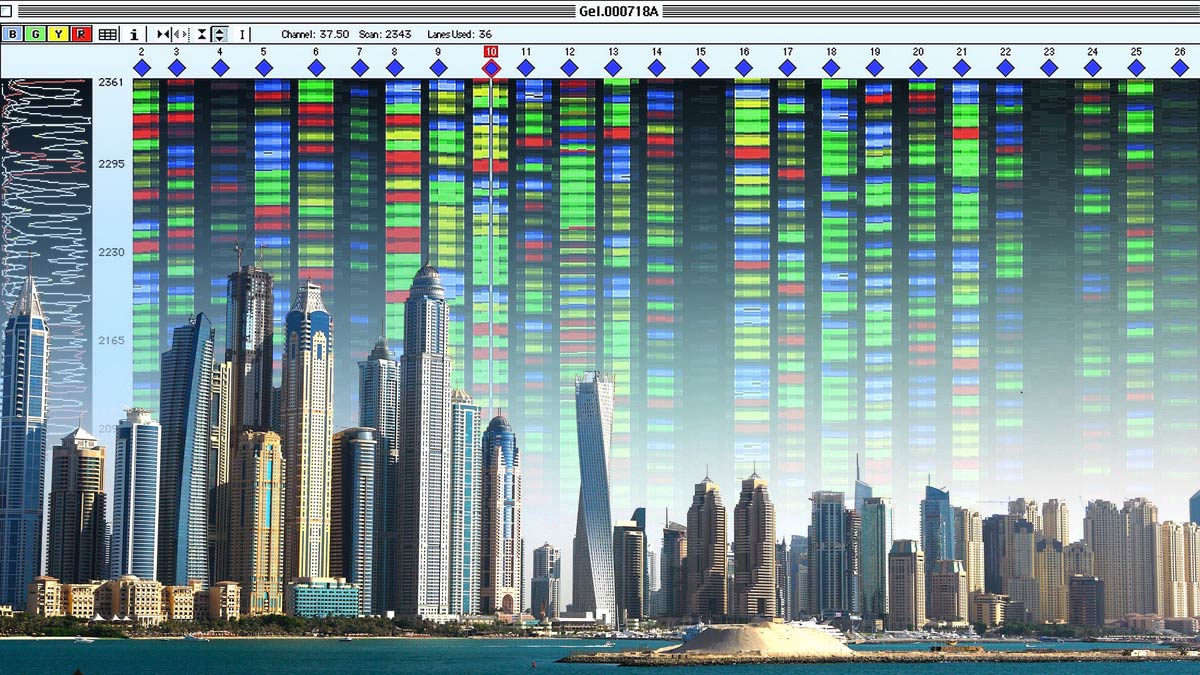Toggle the yellow (Y) dye channel
This screenshot has height=675, width=1200.
coord(59,34)
